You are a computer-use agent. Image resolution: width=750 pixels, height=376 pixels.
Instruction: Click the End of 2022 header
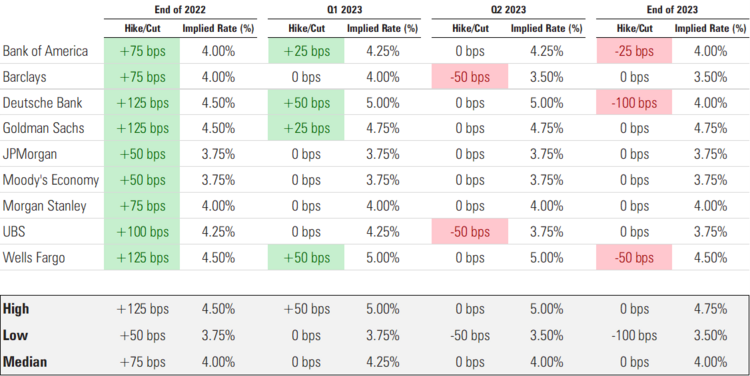[180, 10]
